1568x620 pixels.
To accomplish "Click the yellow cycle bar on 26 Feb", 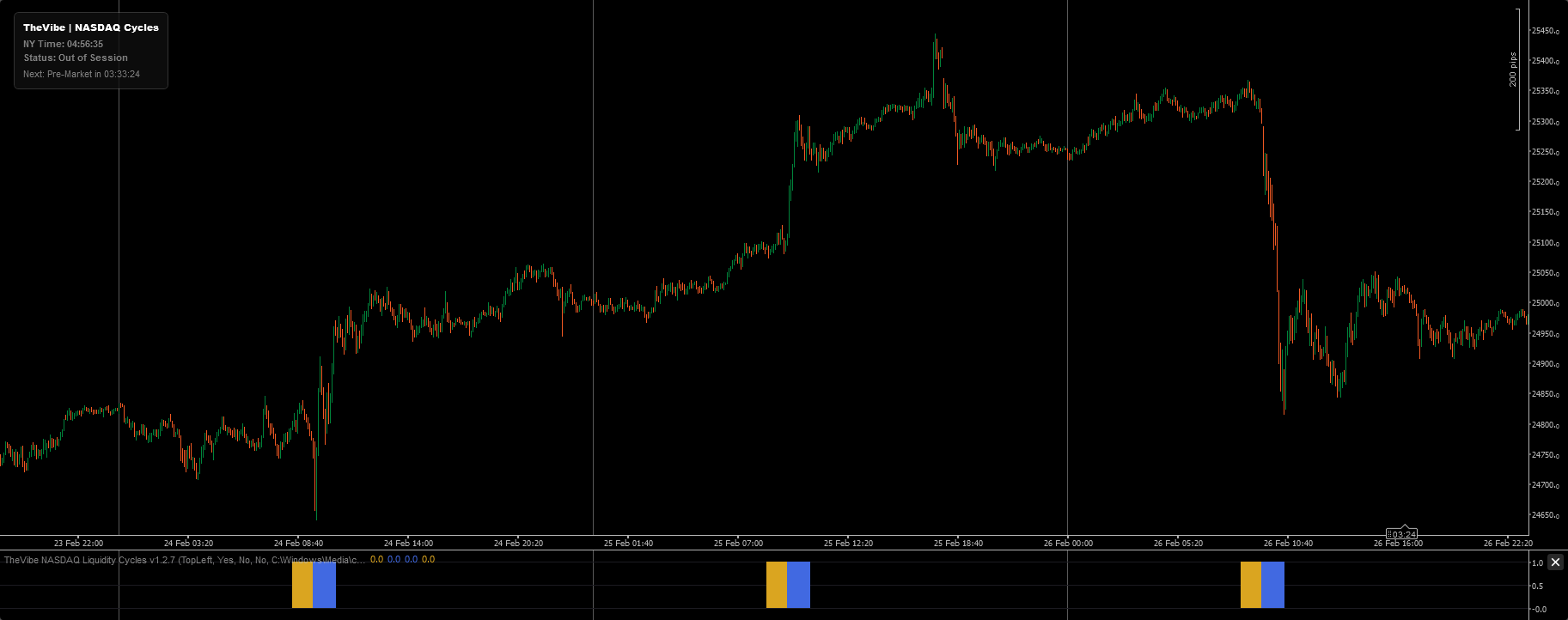I will click(1251, 585).
